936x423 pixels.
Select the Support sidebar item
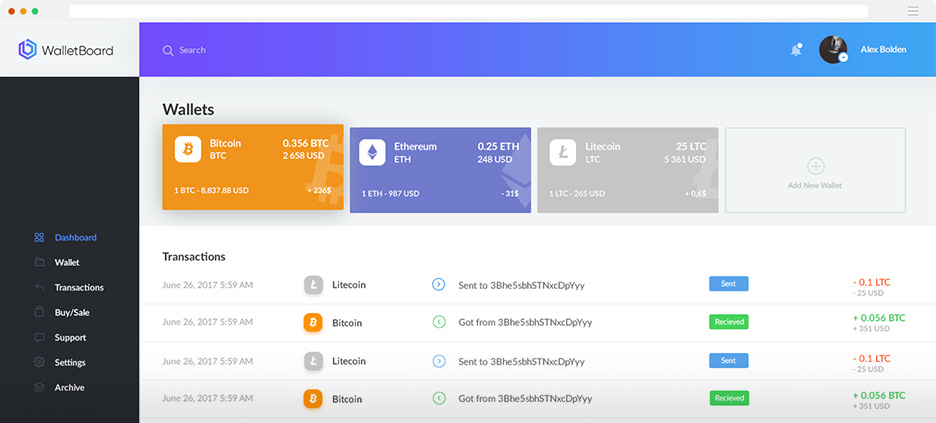point(70,338)
